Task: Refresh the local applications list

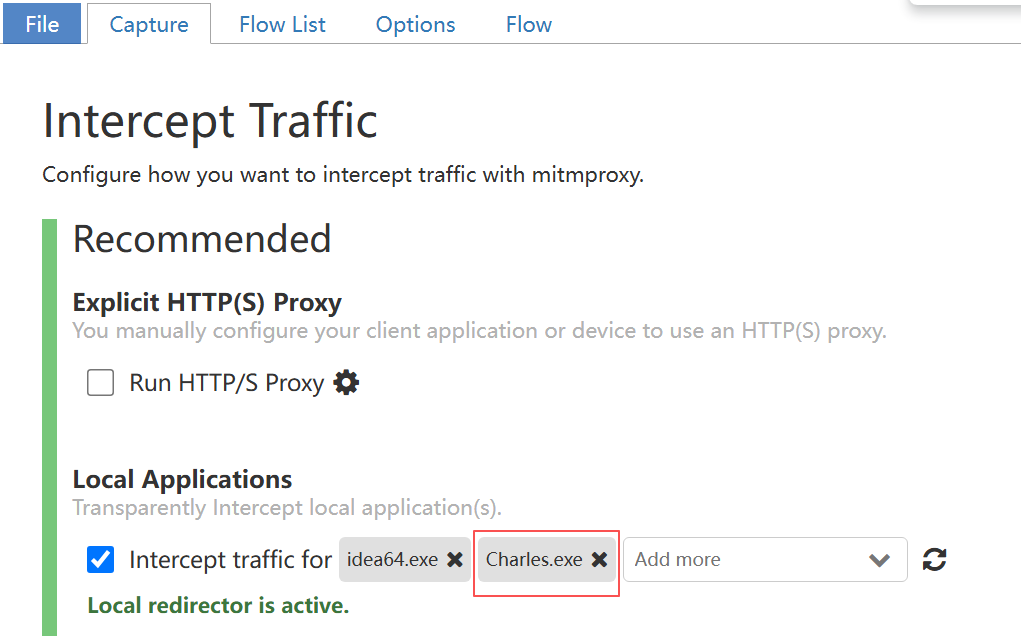Action: (934, 560)
